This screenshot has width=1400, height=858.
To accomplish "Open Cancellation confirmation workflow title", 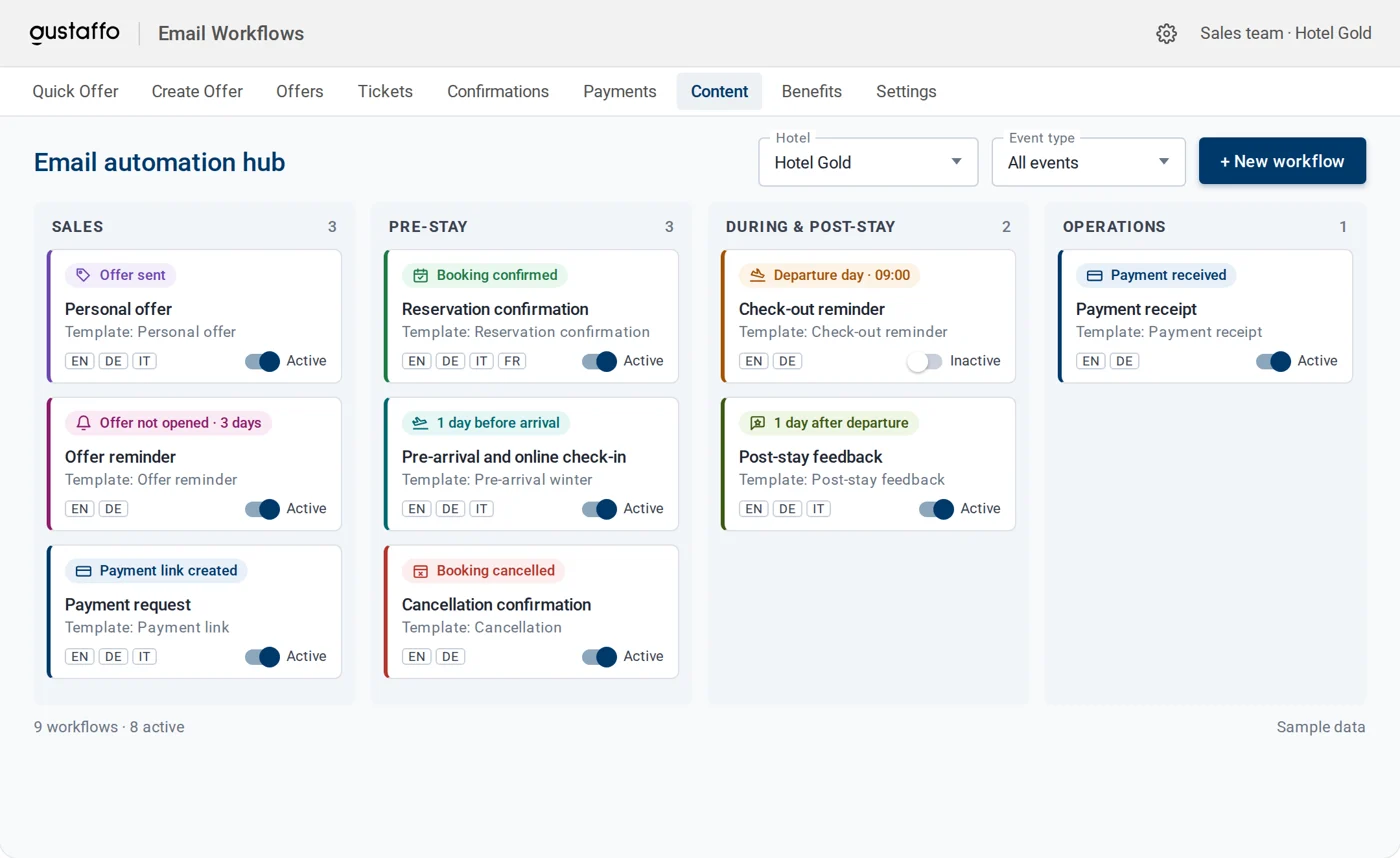I will (x=496, y=605).
